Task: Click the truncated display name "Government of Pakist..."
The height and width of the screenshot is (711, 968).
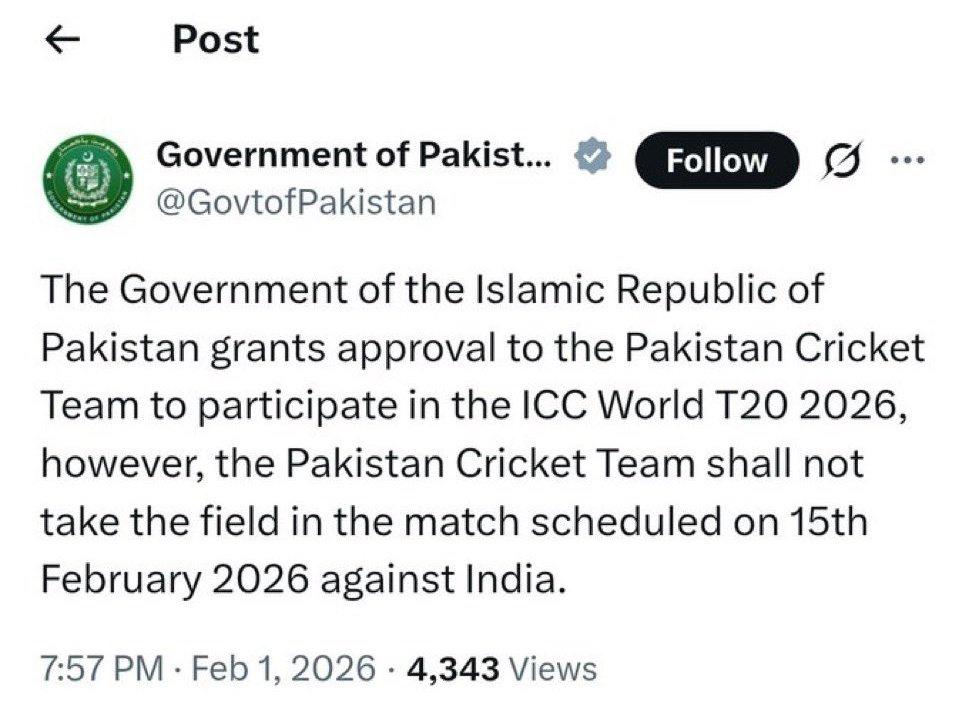Action: [x=354, y=155]
